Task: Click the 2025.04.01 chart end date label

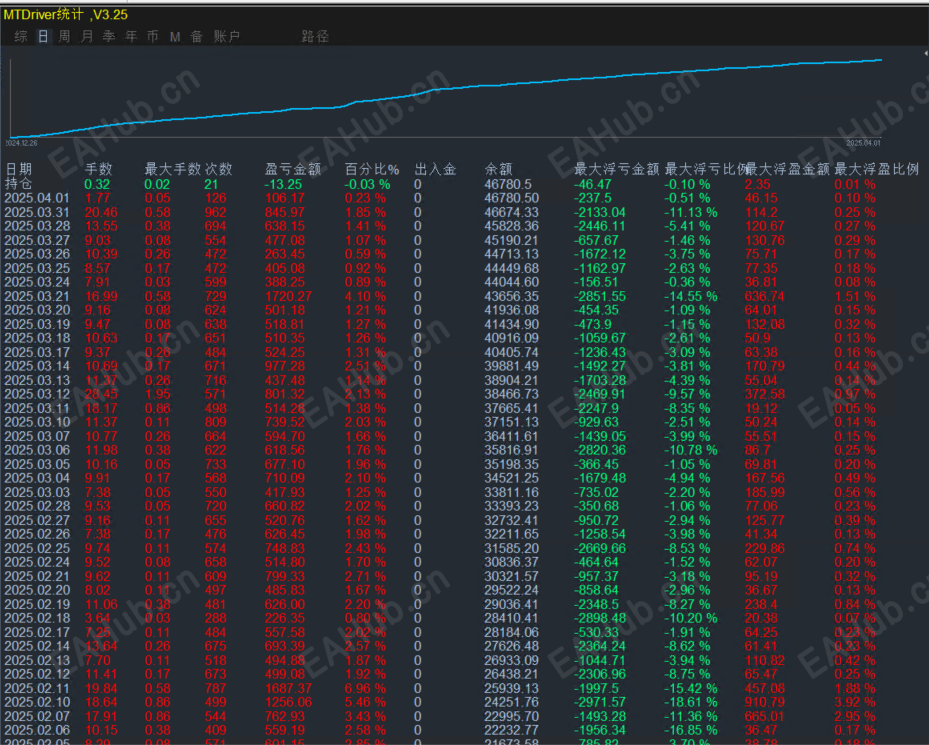Action: click(863, 143)
